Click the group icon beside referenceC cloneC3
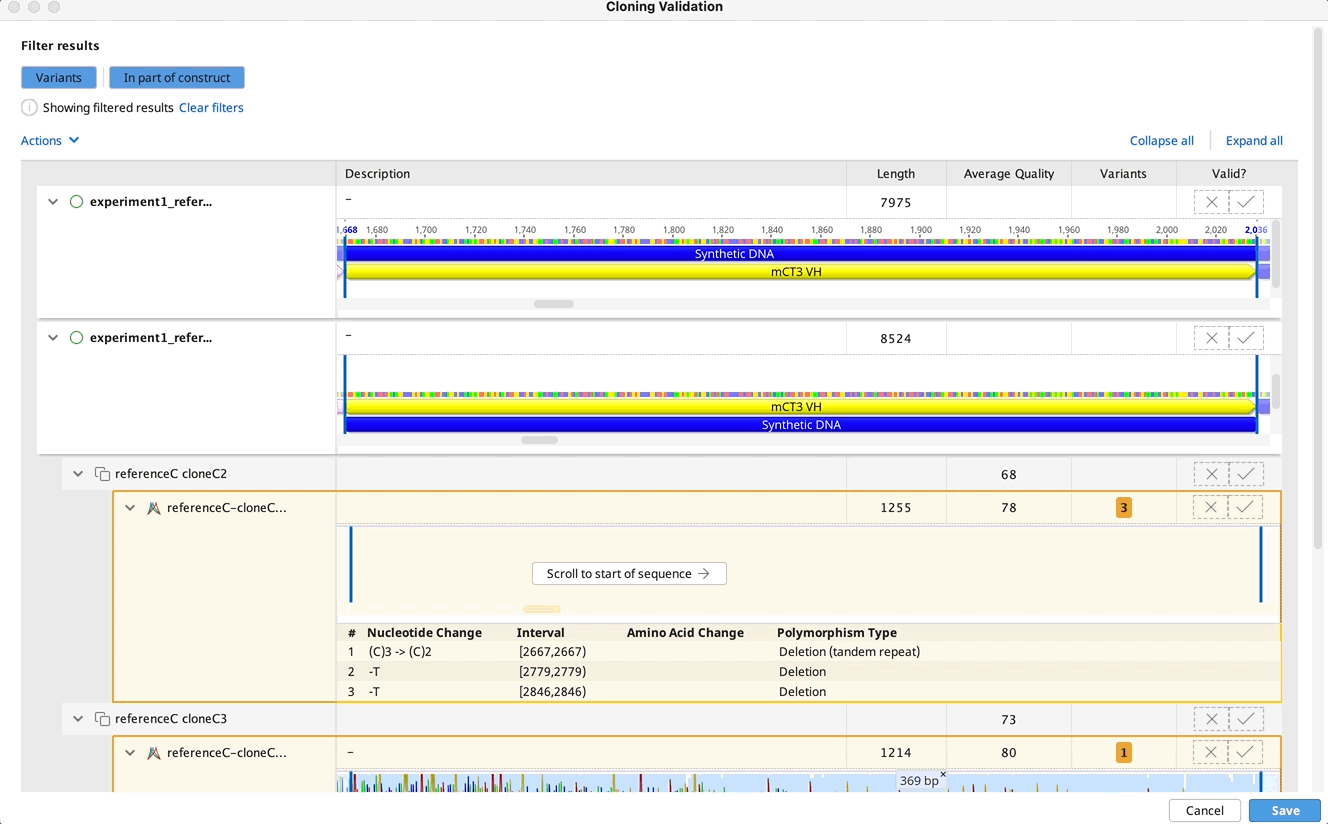This screenshot has width=1328, height=824. pos(102,719)
